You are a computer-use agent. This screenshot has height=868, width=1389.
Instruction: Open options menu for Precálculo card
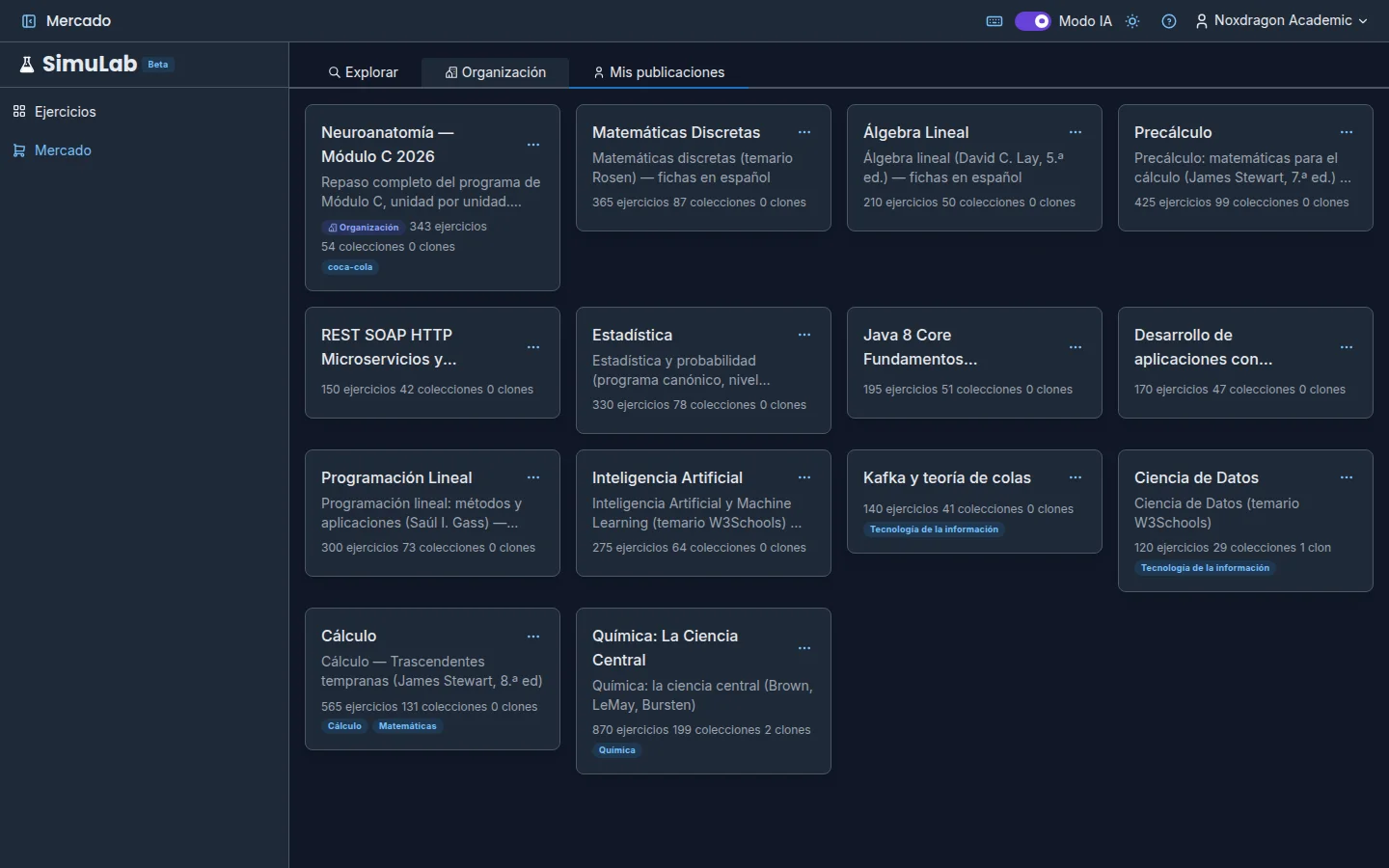tap(1347, 132)
